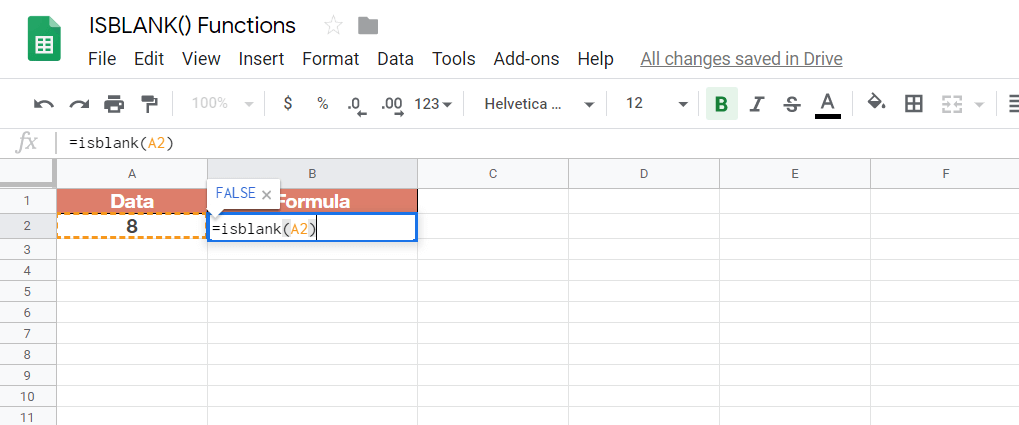This screenshot has height=425, width=1019.
Task: Select column E header
Action: click(795, 174)
